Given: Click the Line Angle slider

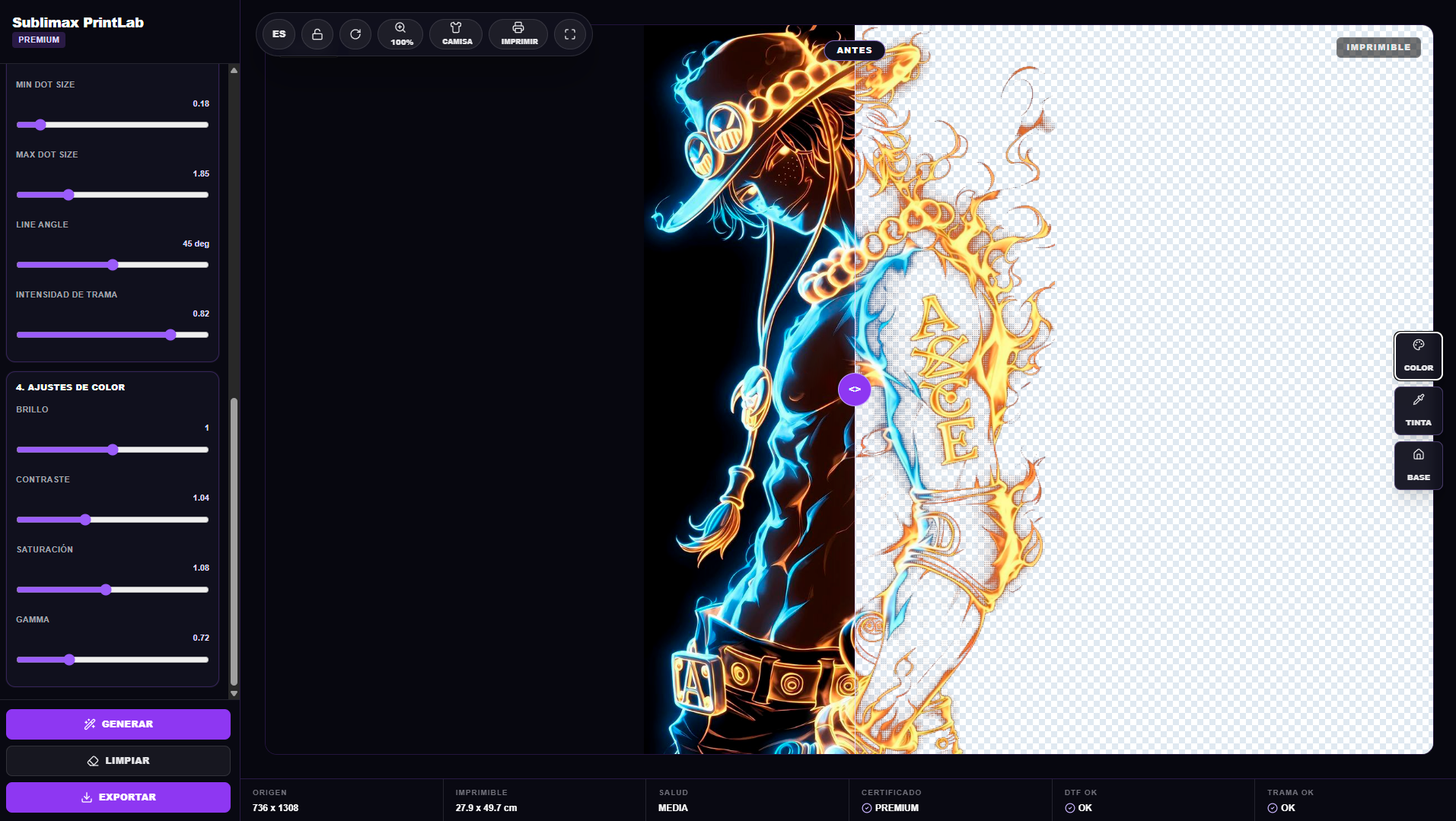Looking at the screenshot, I should [113, 265].
